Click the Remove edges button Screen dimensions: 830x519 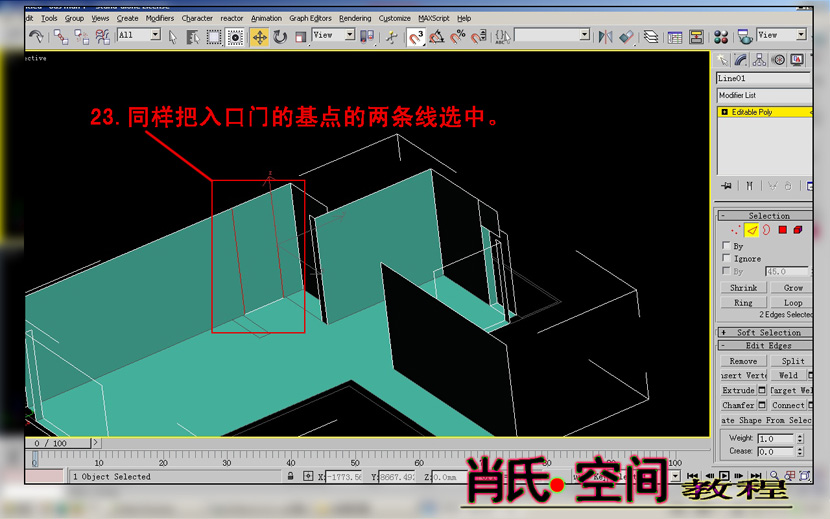click(x=743, y=361)
